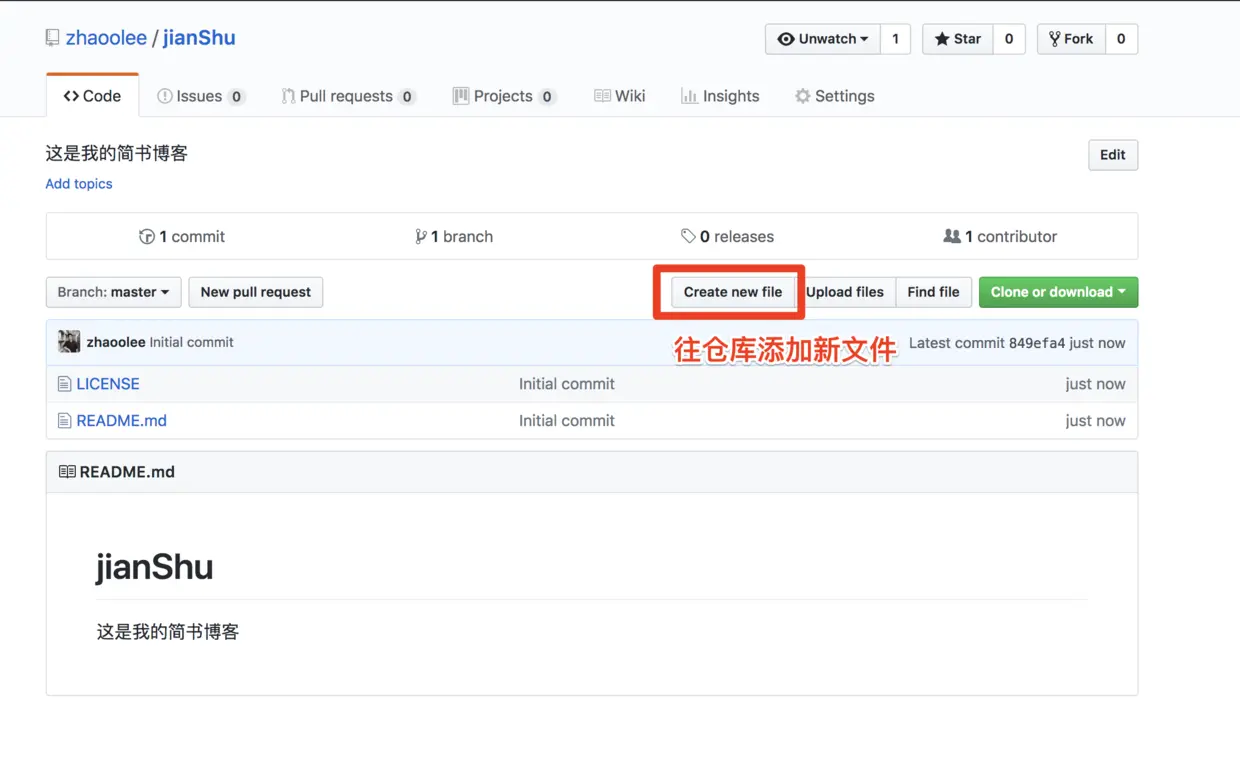Image resolution: width=1240 pixels, height=763 pixels.
Task: Click just now timestamp in README.md row
Action: [x=1095, y=421]
